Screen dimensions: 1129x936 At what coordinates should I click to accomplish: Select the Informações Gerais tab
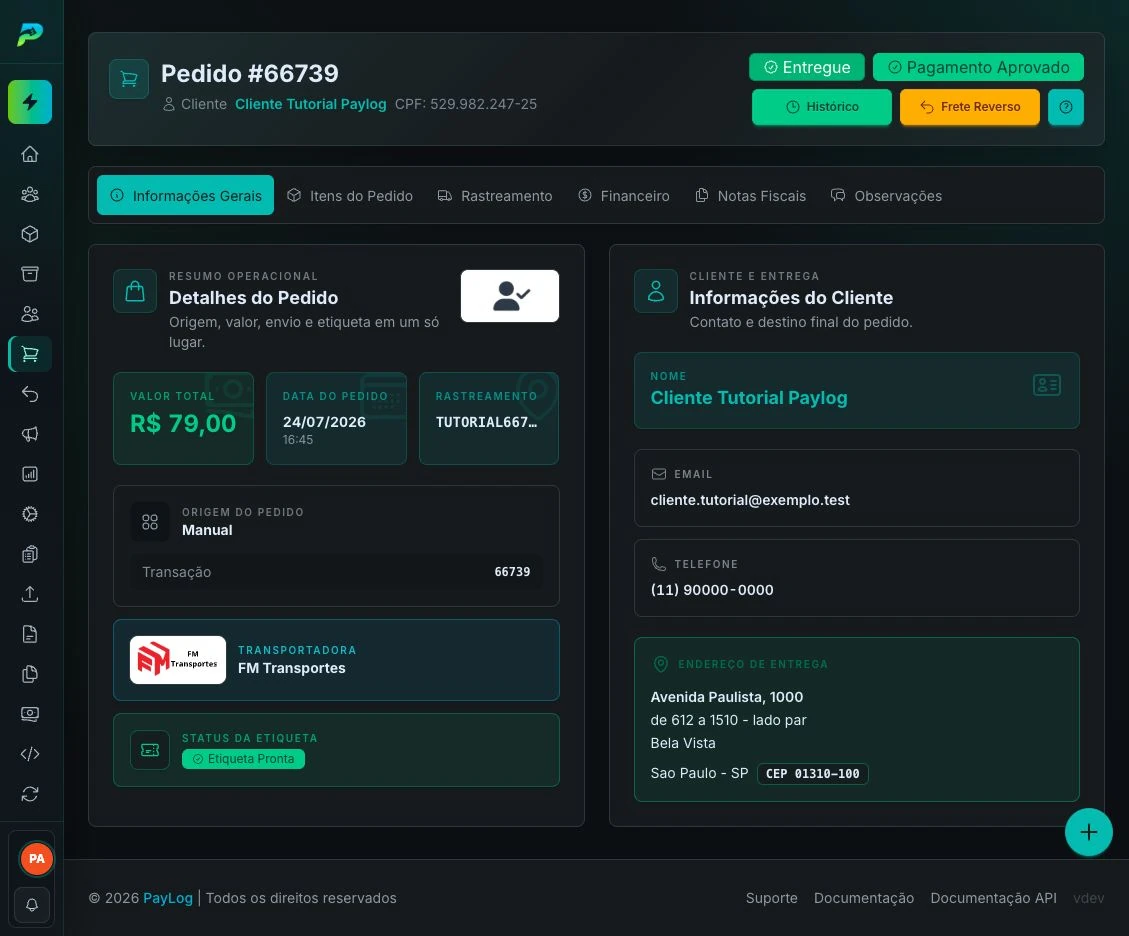(x=186, y=195)
